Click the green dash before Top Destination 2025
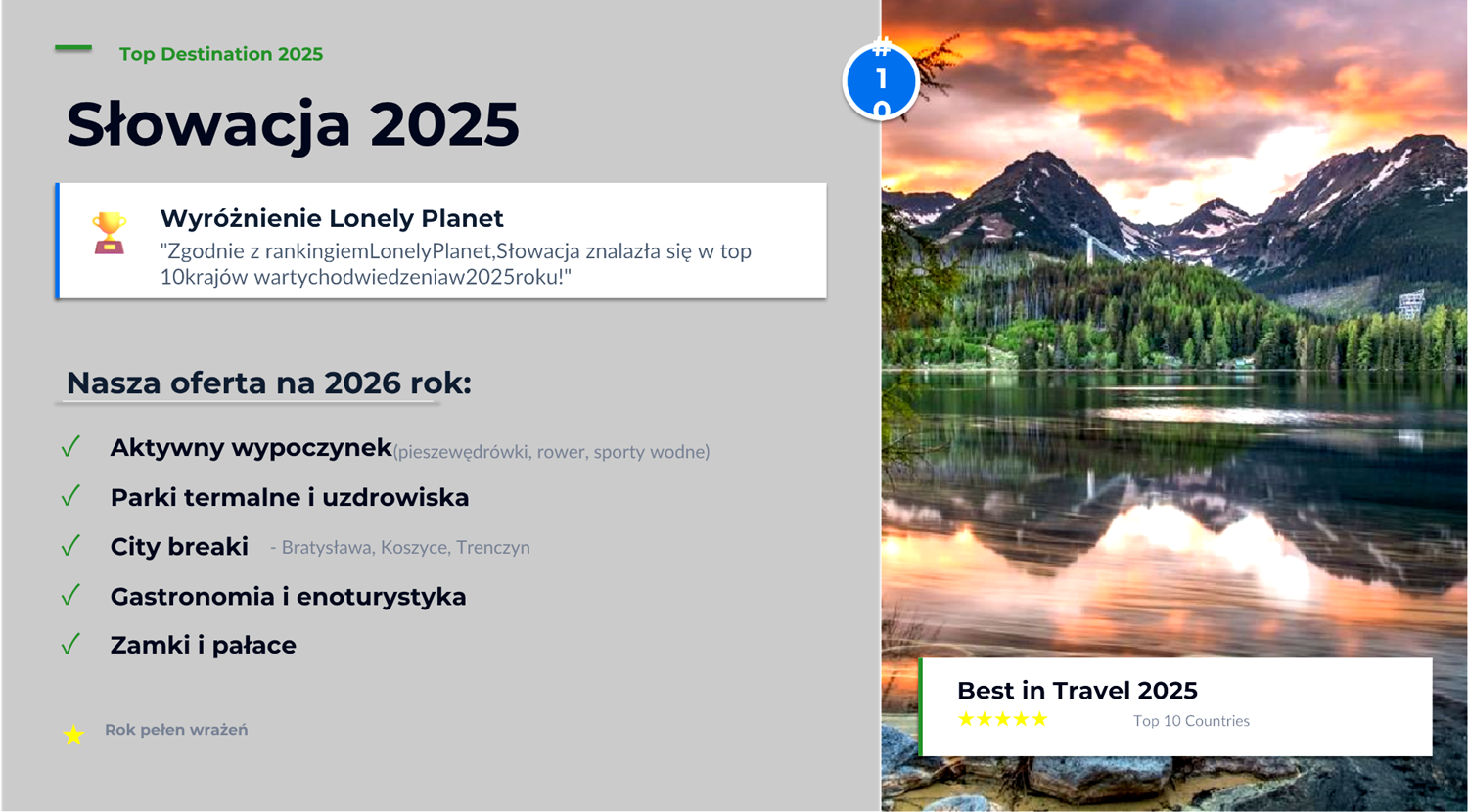Screen dimensions: 1468x812 coord(73,47)
